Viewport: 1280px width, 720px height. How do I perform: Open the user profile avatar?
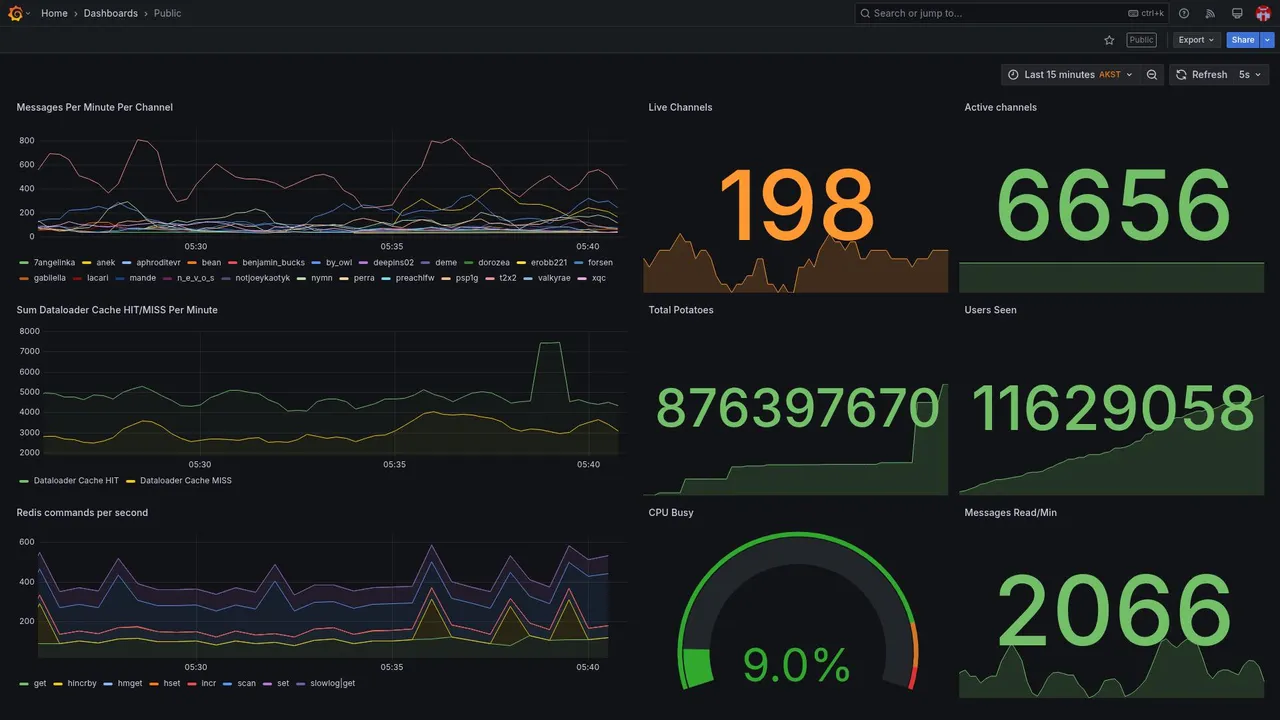pyautogui.click(x=1263, y=13)
